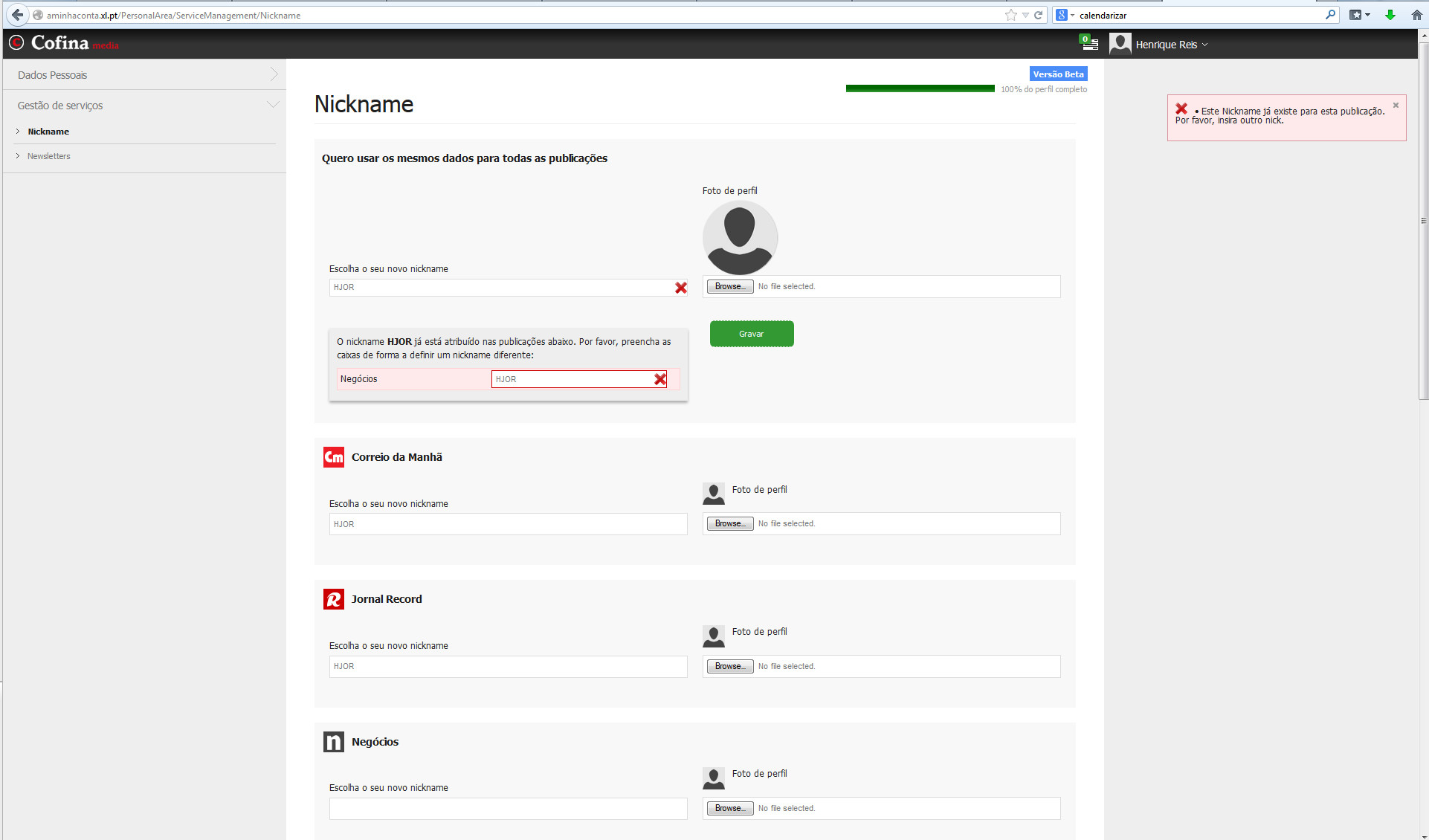This screenshot has width=1429, height=840.
Task: Click the empty Negócios nickname input field
Action: coord(508,809)
